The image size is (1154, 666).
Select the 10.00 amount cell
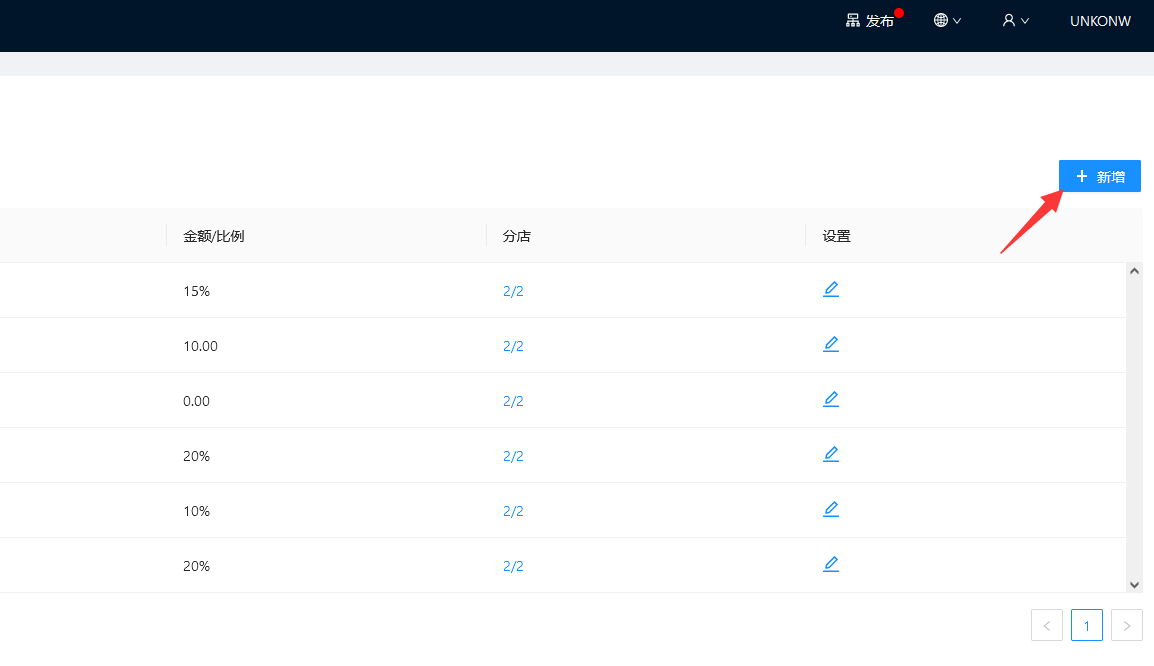tap(200, 346)
